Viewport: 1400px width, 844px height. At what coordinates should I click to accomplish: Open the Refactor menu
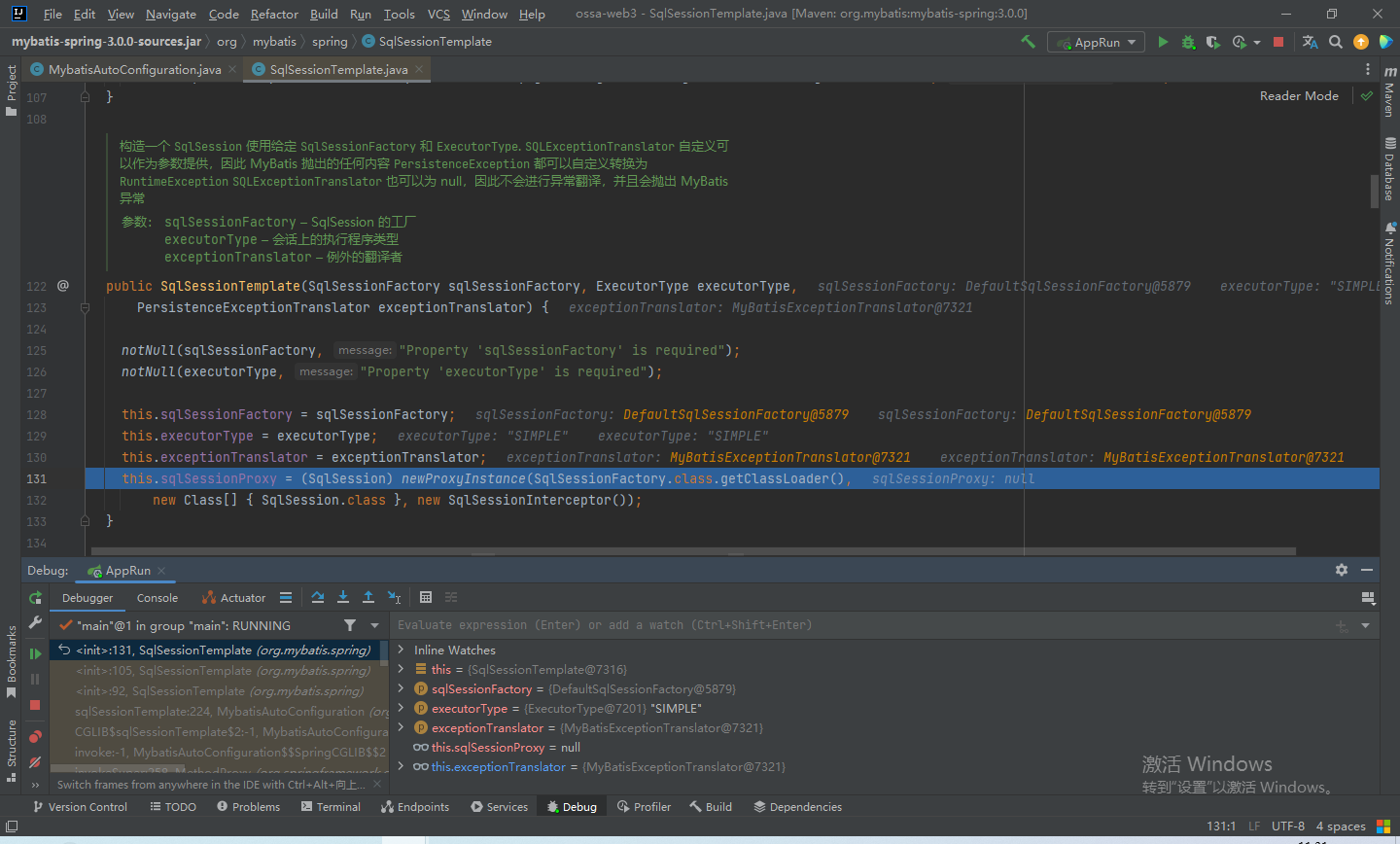click(274, 14)
